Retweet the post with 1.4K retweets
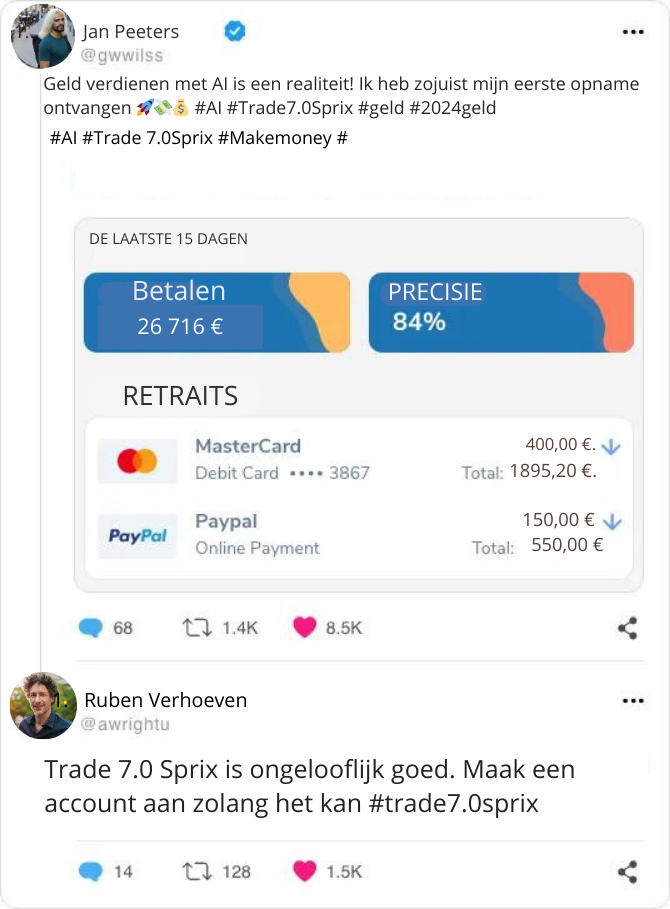The image size is (670, 909). pyautogui.click(x=197, y=628)
